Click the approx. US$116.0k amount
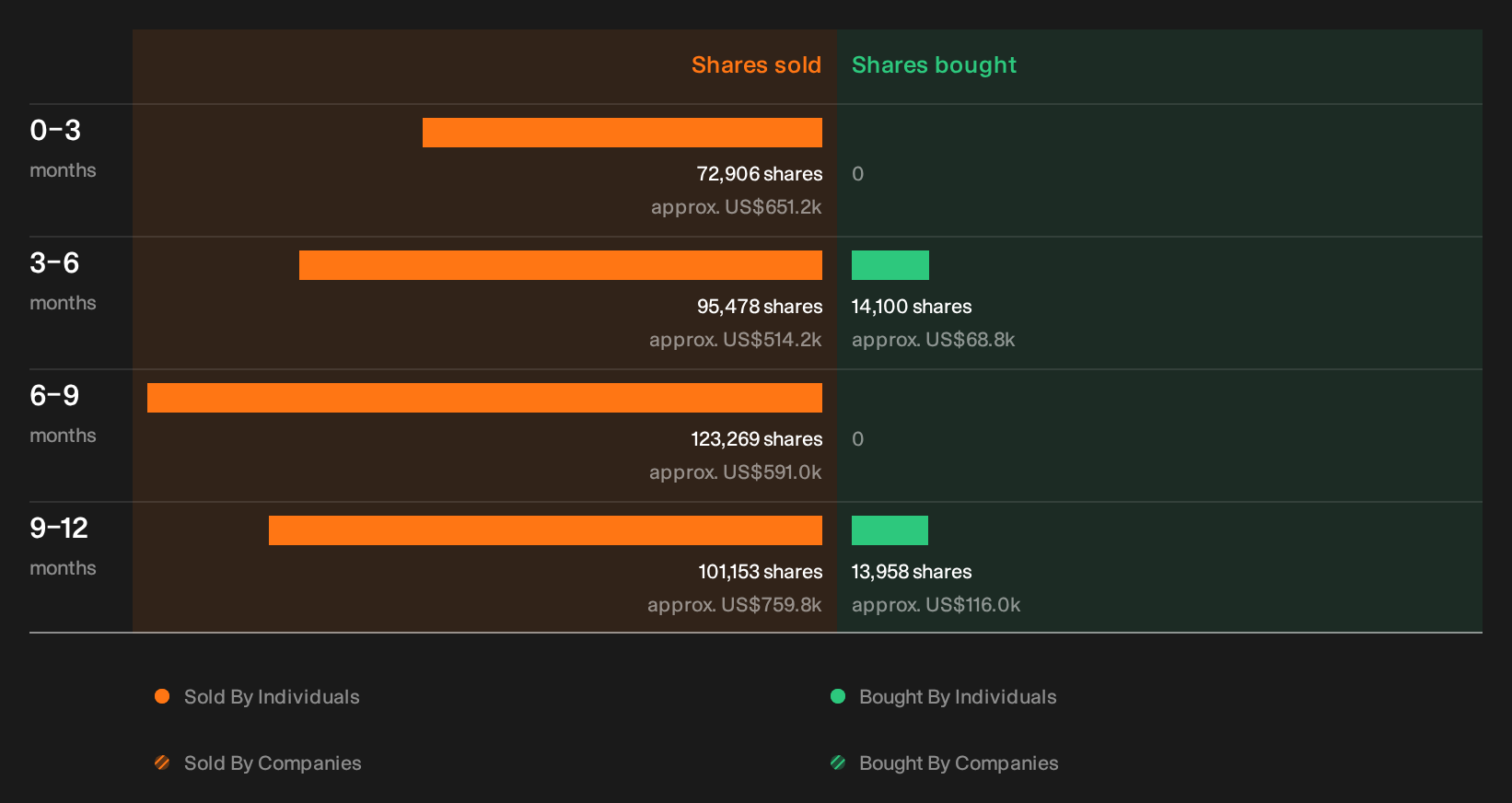The image size is (1512, 803). click(936, 605)
